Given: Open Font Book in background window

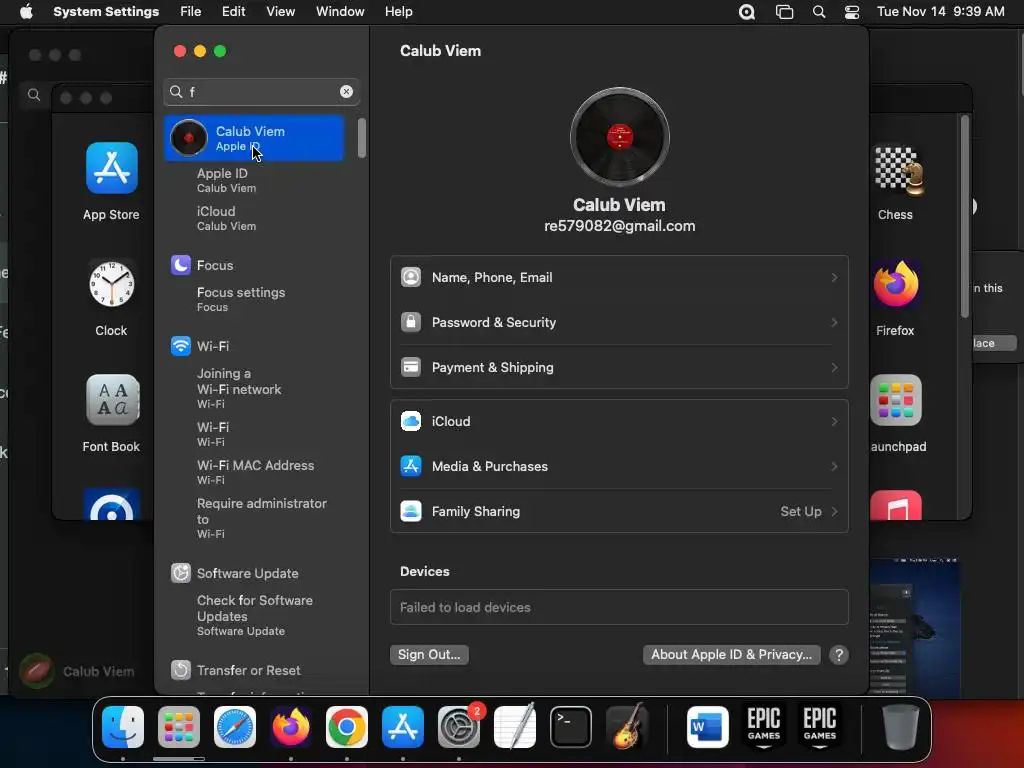Looking at the screenshot, I should [x=112, y=400].
